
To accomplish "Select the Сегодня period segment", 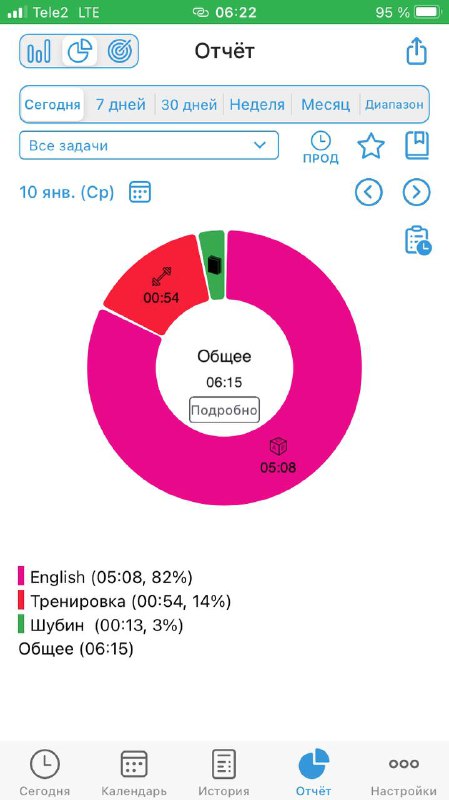I will click(x=52, y=105).
